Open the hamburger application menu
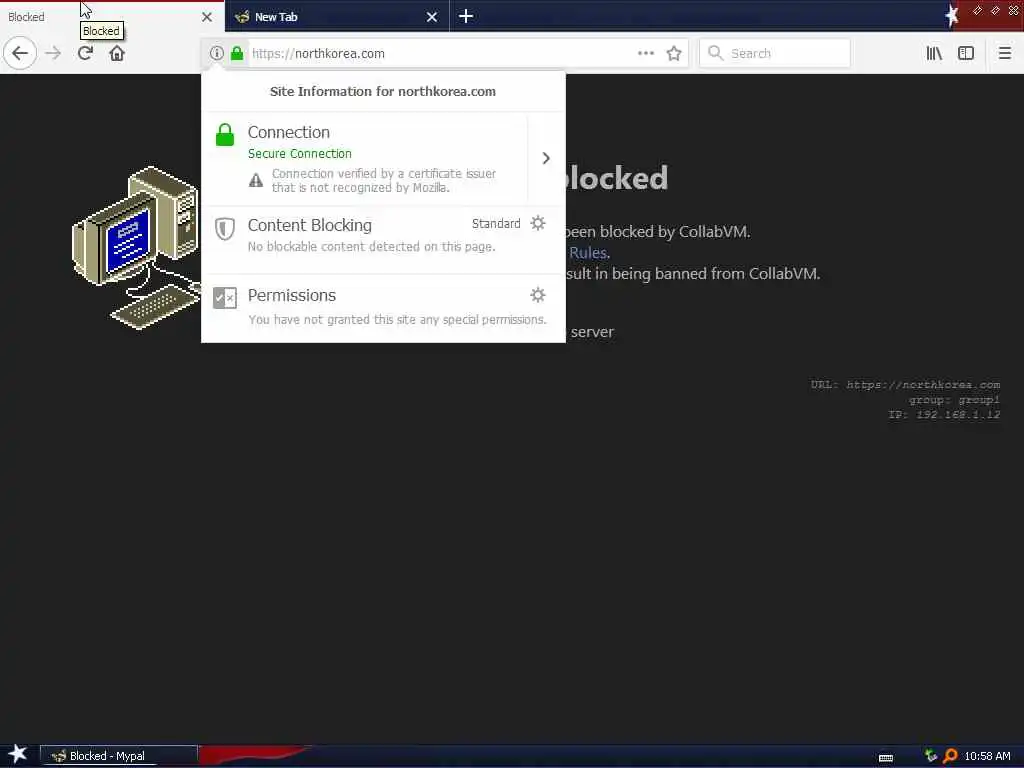The height and width of the screenshot is (768, 1024). 1005,53
